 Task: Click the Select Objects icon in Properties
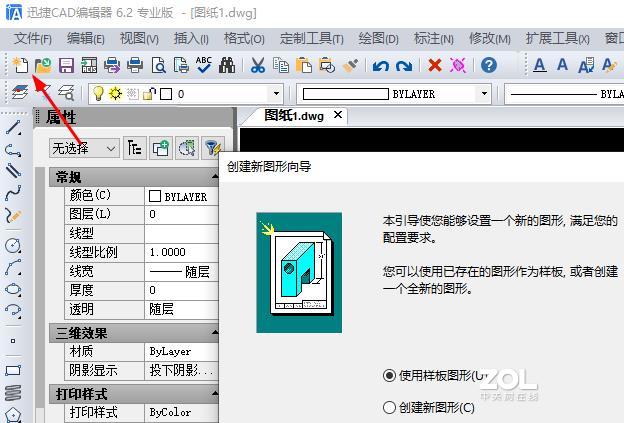[186, 148]
